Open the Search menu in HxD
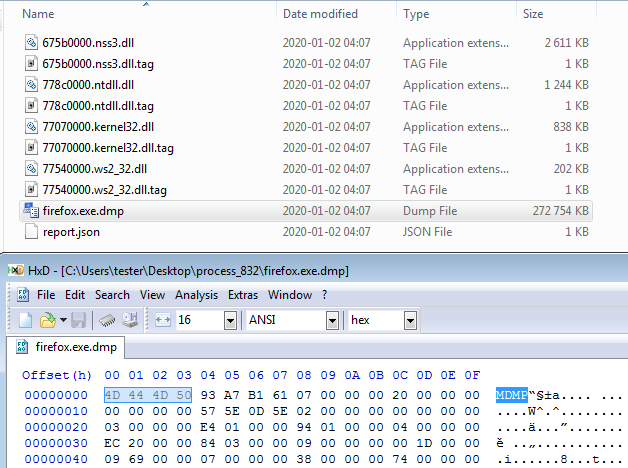 coord(112,295)
